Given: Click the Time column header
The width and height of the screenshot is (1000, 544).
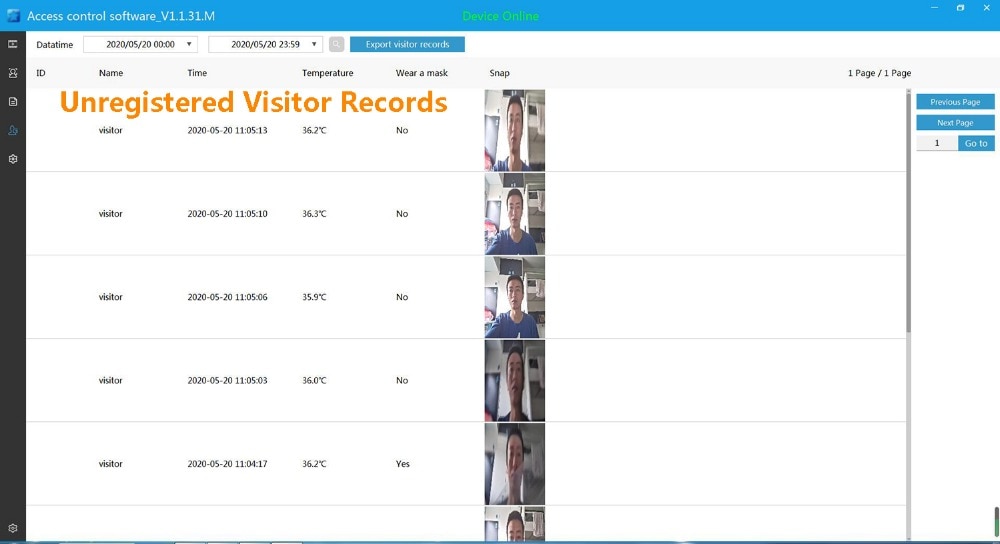Looking at the screenshot, I should point(197,73).
